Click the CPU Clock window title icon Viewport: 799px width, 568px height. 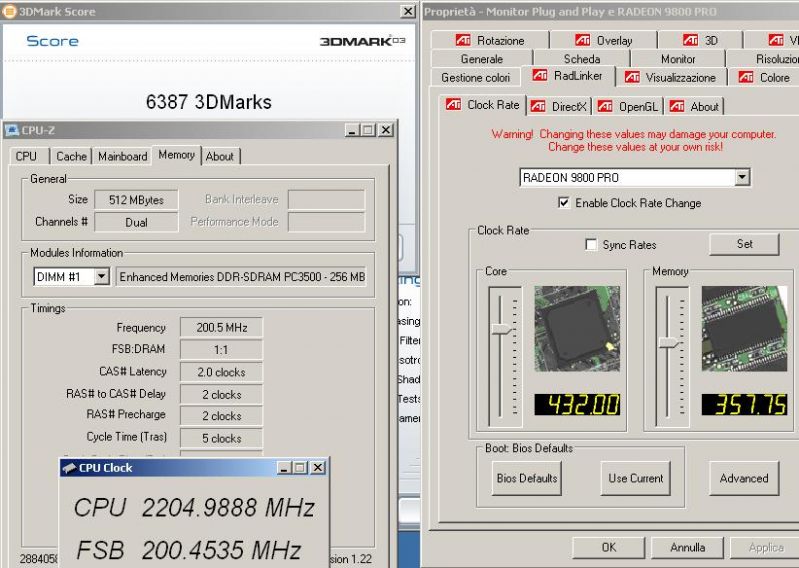click(x=69, y=467)
